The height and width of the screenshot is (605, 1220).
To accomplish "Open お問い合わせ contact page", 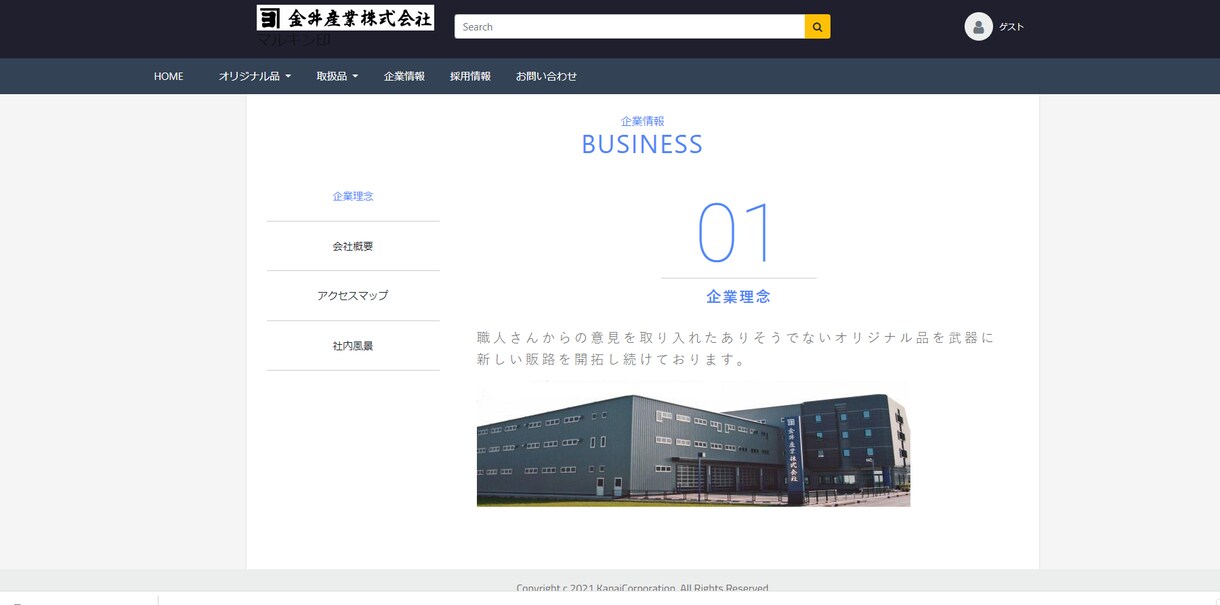I will click(x=546, y=76).
